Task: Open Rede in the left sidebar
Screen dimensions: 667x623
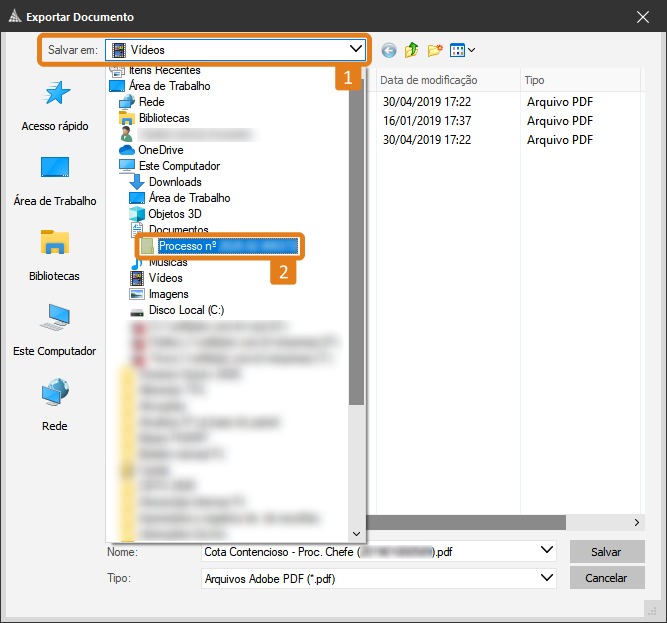Action: click(55, 405)
